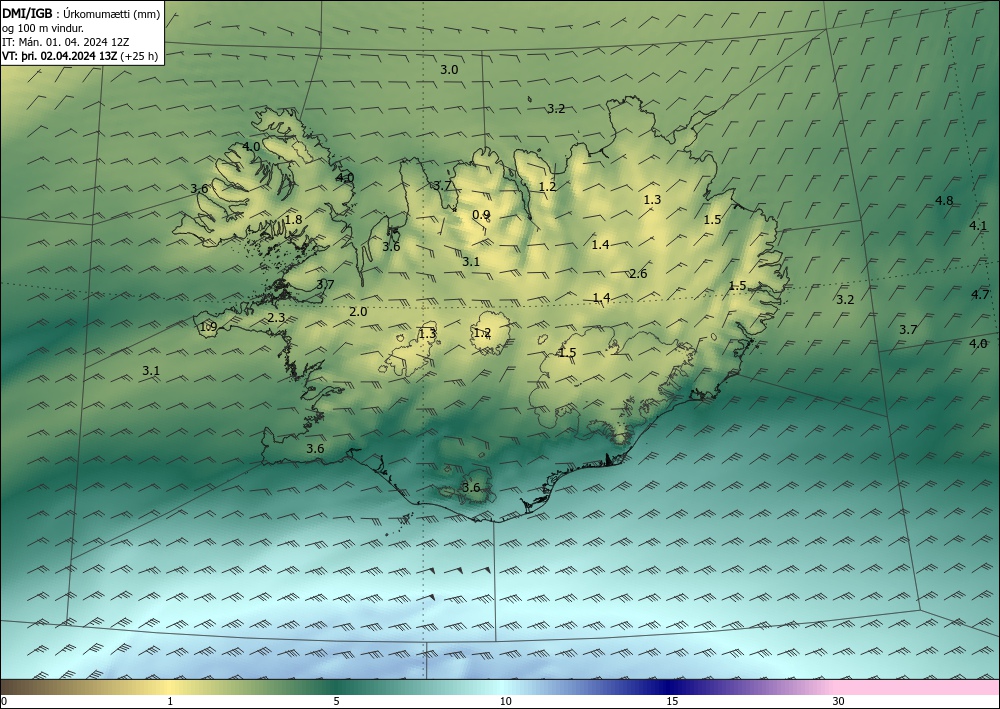Click the 1.3 value beside Langjökull glacier
The height and width of the screenshot is (709, 1000).
click(427, 333)
